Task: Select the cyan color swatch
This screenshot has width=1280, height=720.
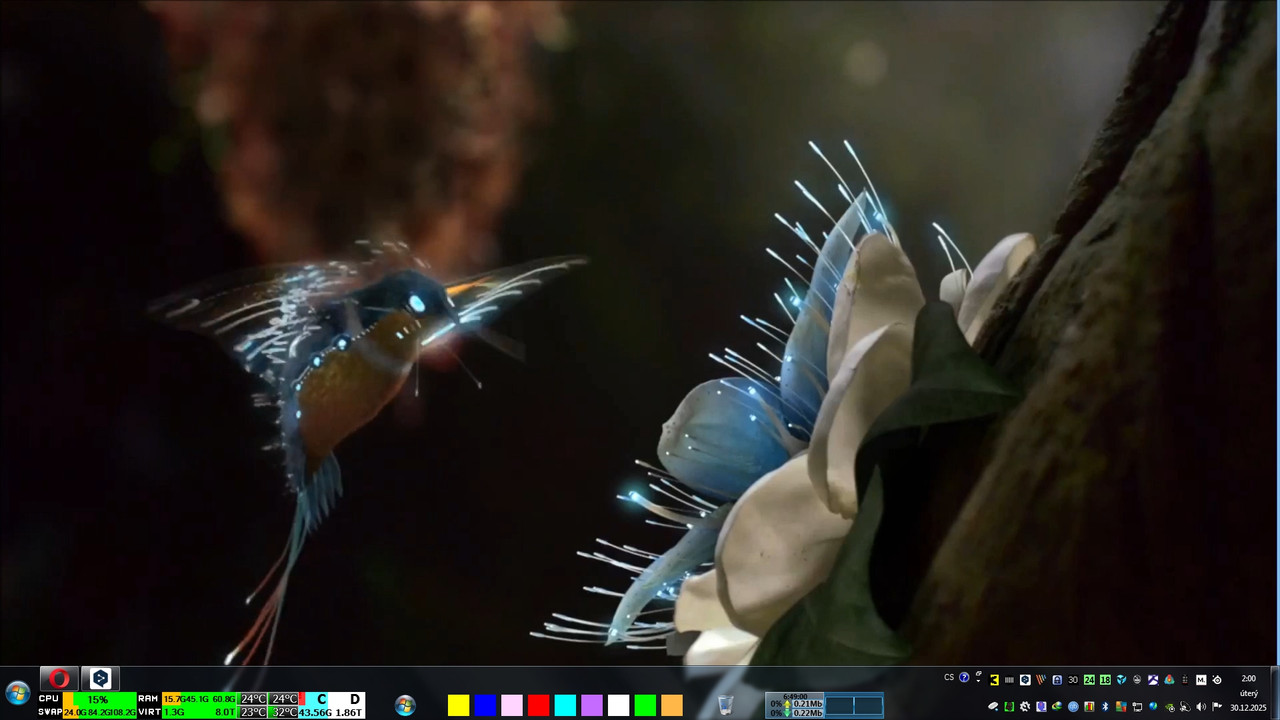Action: coord(565,705)
